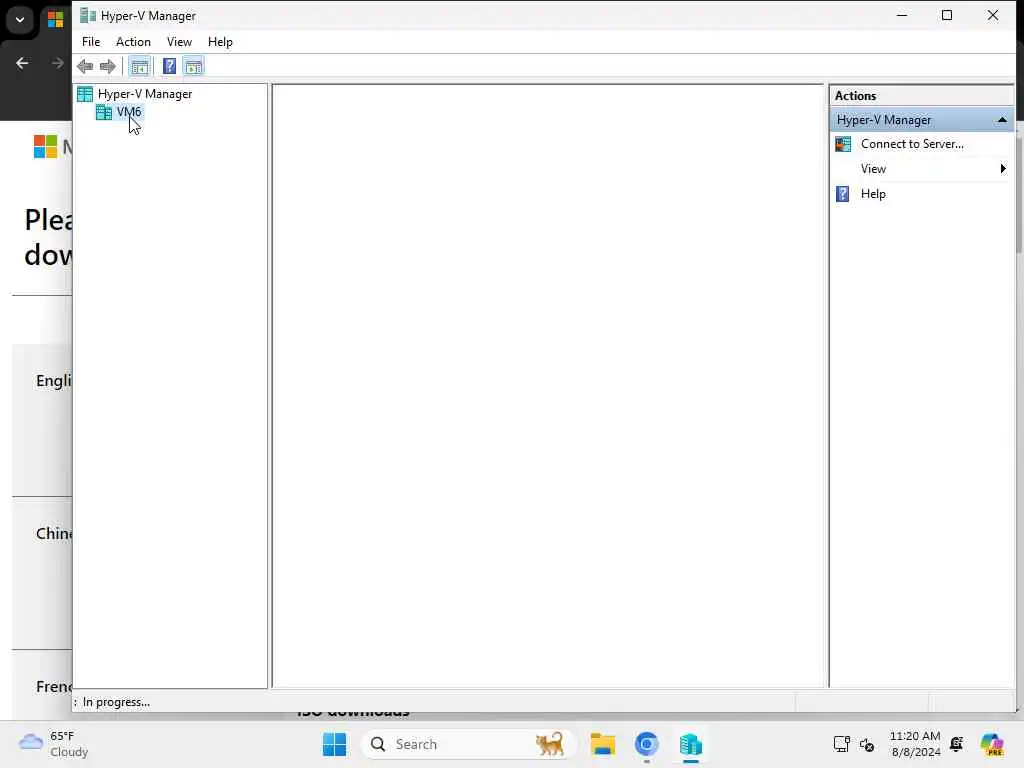Select Hyper-V Manager root tree node
The height and width of the screenshot is (768, 1024).
click(x=145, y=94)
